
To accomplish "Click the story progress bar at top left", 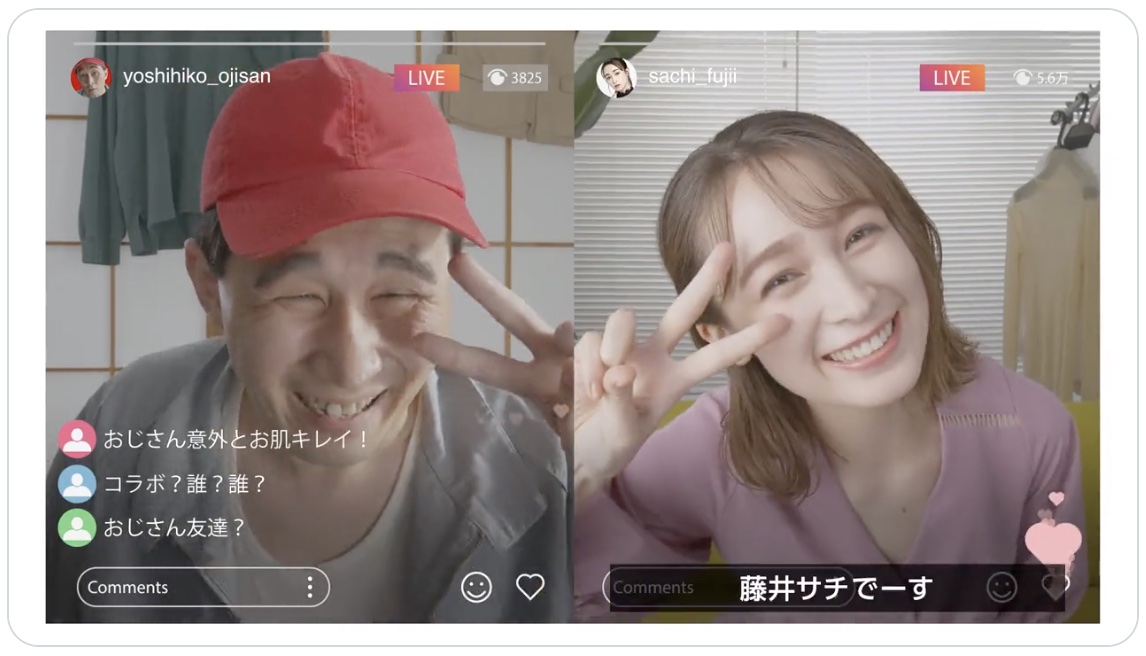I will pyautogui.click(x=309, y=44).
